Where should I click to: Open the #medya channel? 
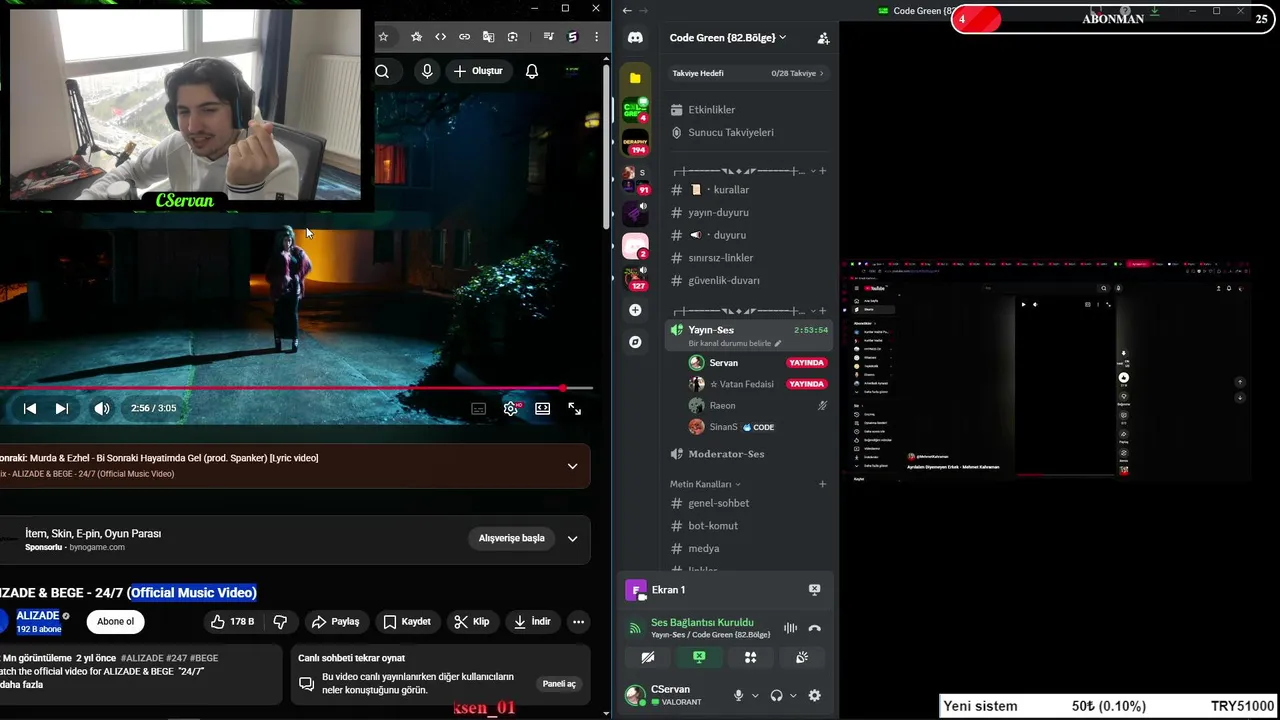pyautogui.click(x=749, y=548)
